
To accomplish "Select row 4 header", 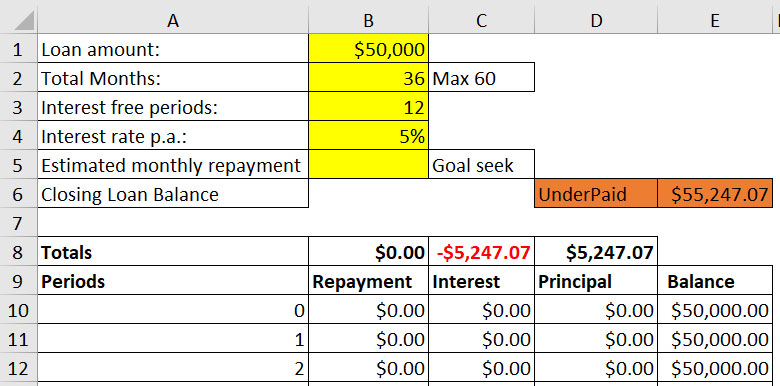I will click(x=18, y=135).
